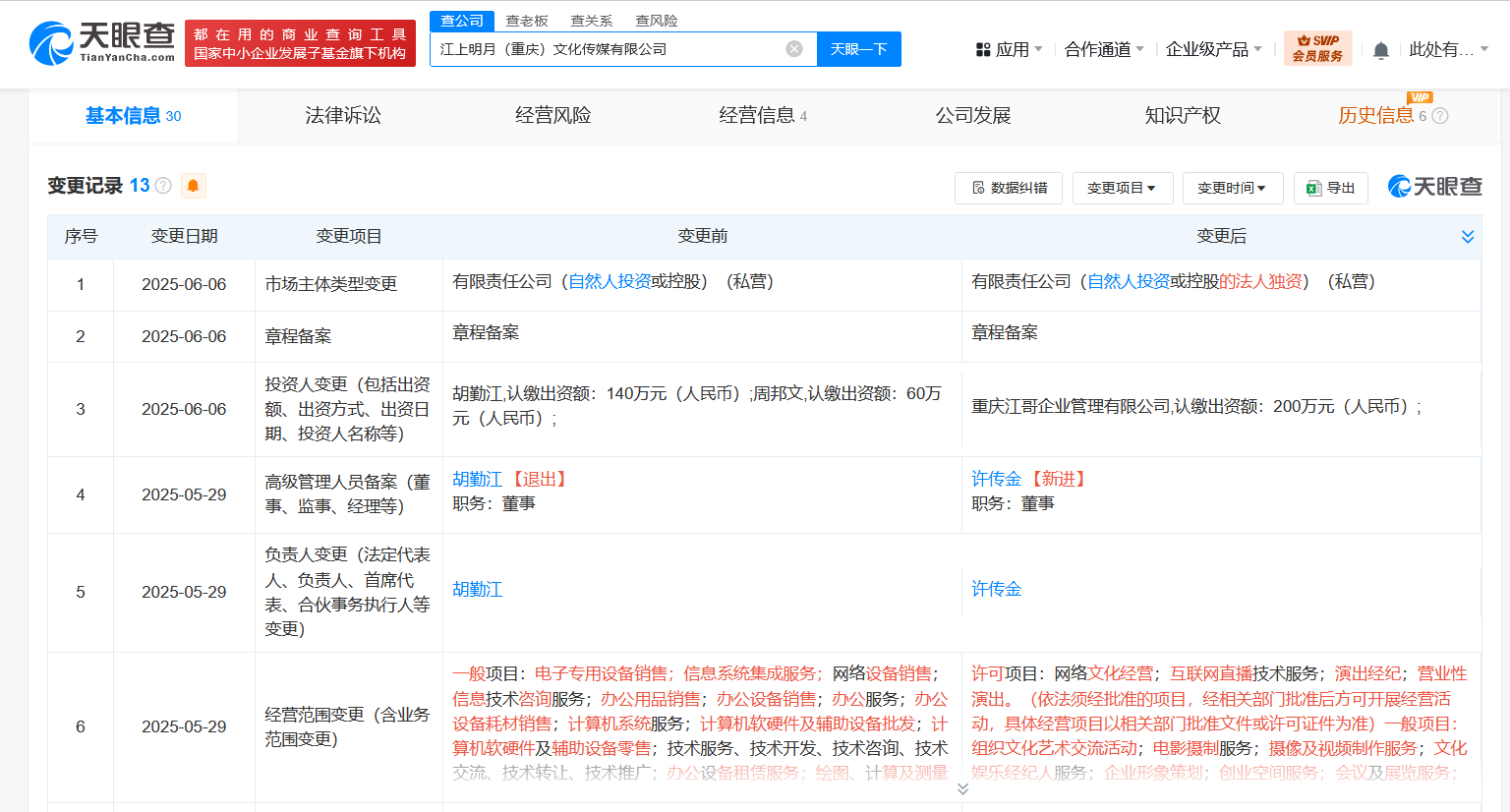Click the 天眼一下 search button
Screen dimensions: 1510x812
pyautogui.click(x=859, y=49)
